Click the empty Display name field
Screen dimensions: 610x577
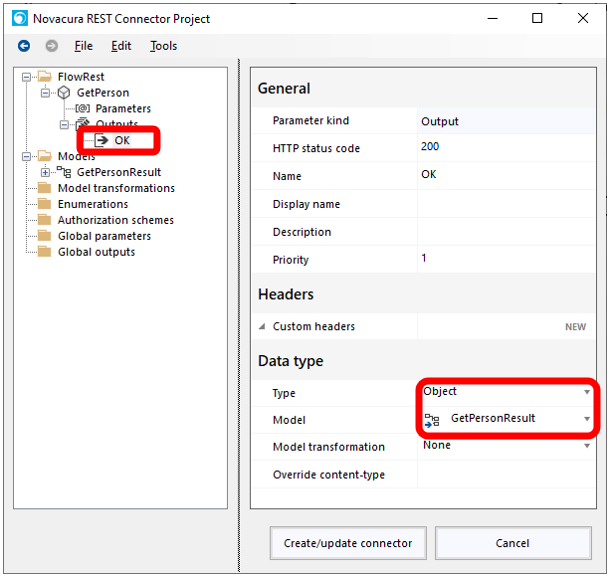(506, 203)
